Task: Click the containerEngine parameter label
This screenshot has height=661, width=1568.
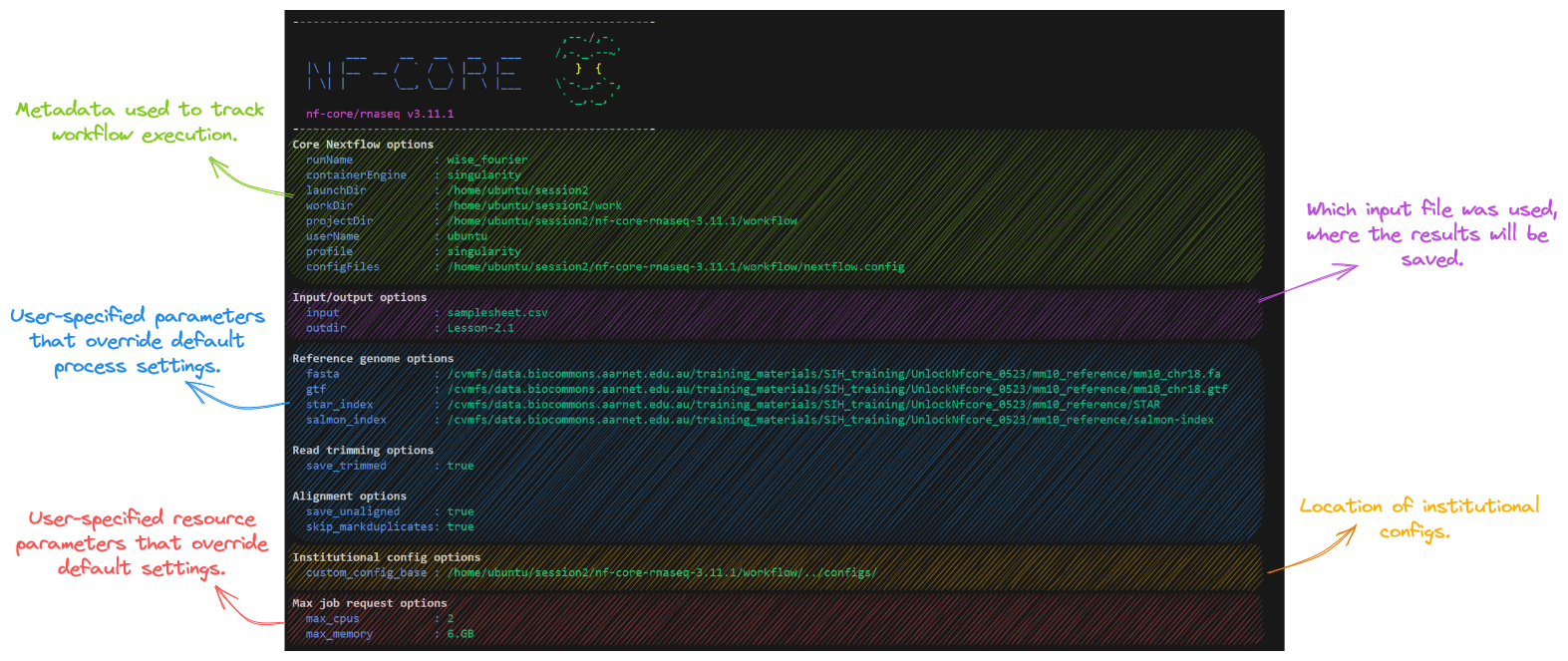Action: click(357, 175)
